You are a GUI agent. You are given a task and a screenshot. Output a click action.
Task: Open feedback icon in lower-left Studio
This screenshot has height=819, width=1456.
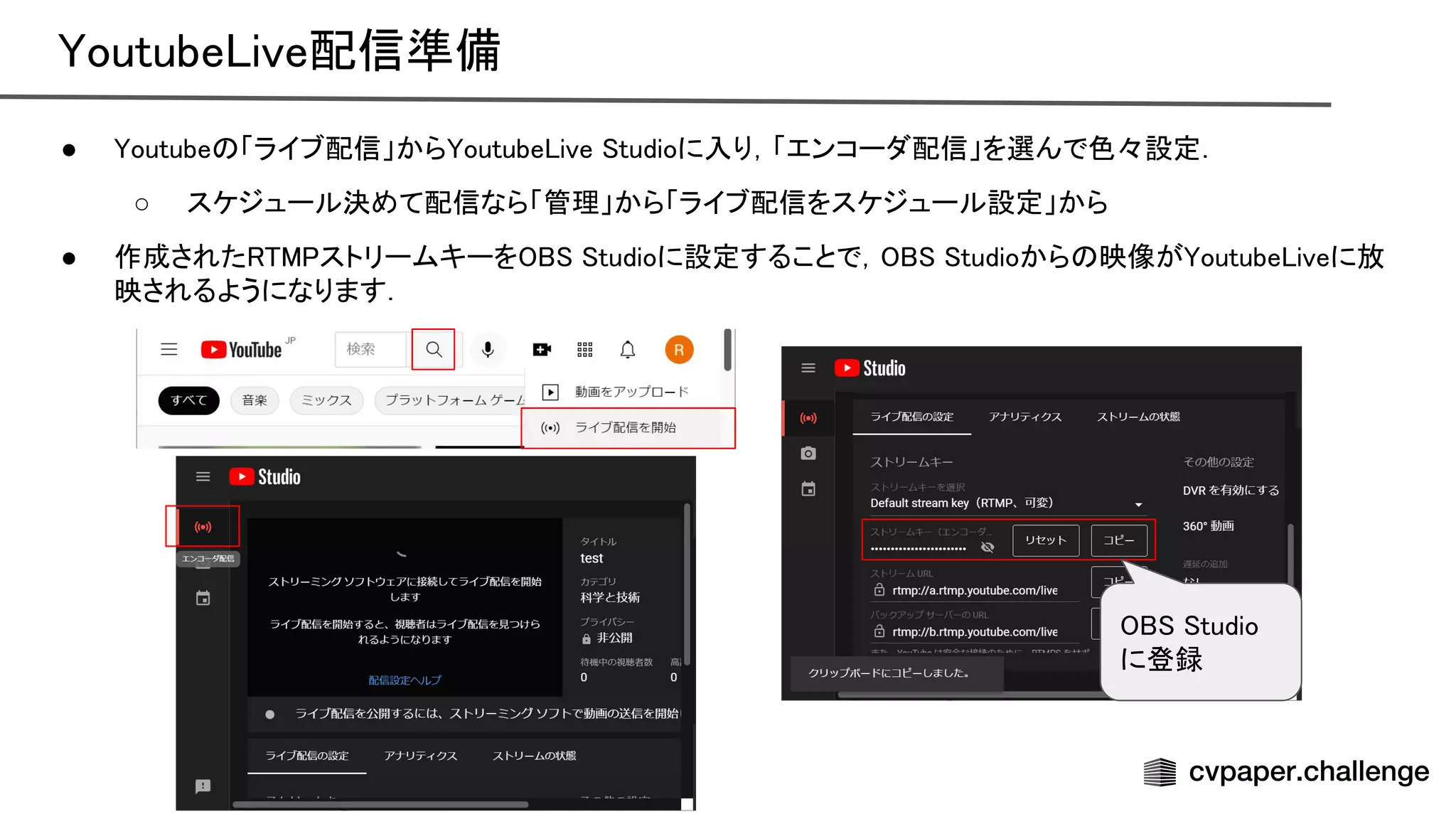[203, 786]
